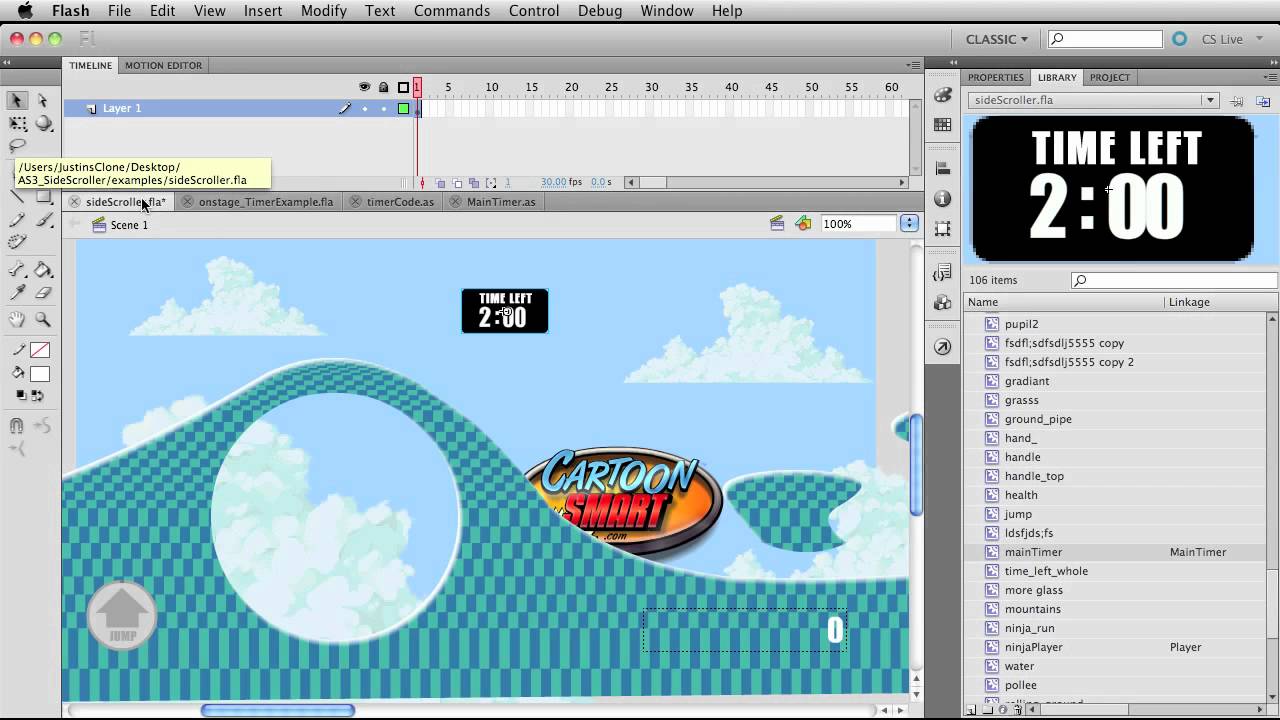Select the Brush tool
The width and height of the screenshot is (1280, 720).
(43, 220)
